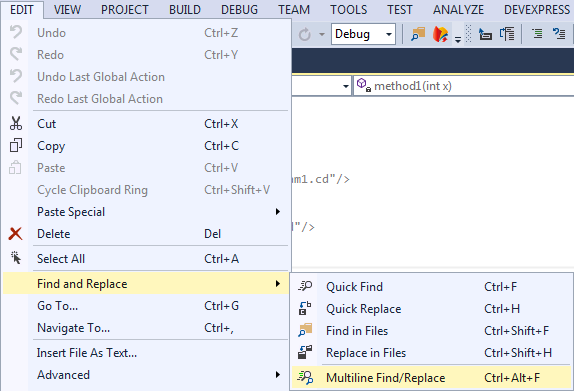Choose Find in Files
The width and height of the screenshot is (574, 391).
[x=432, y=331]
